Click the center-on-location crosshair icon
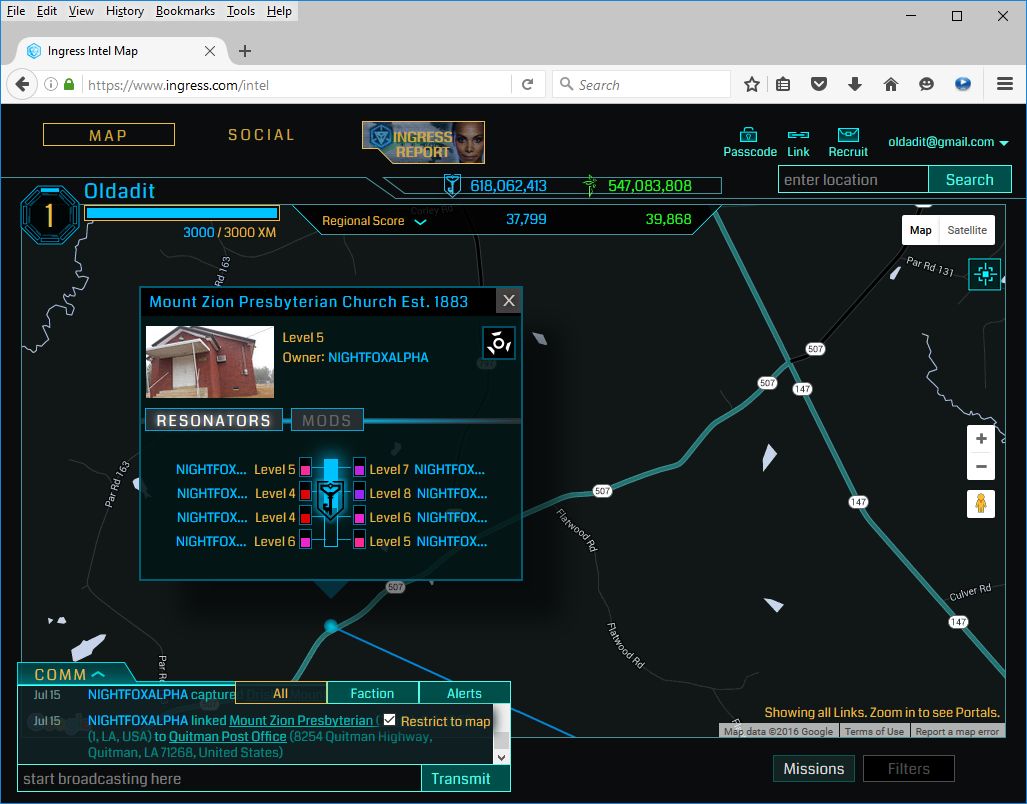 tap(985, 274)
